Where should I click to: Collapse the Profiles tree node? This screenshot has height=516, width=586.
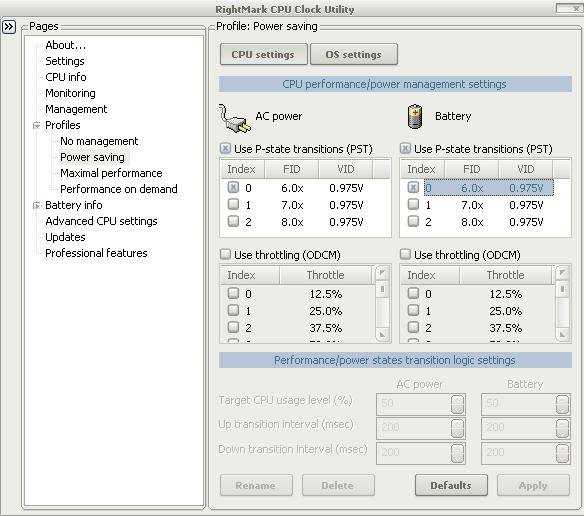[x=37, y=126]
